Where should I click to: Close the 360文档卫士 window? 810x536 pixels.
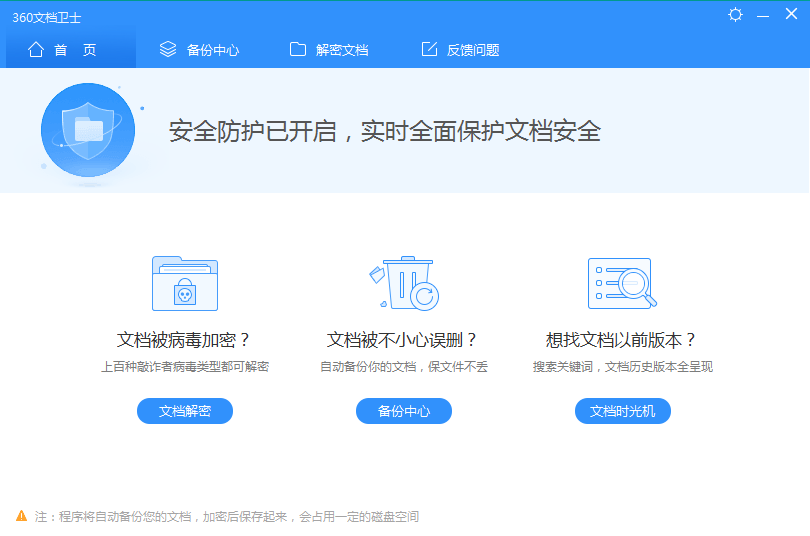(790, 15)
